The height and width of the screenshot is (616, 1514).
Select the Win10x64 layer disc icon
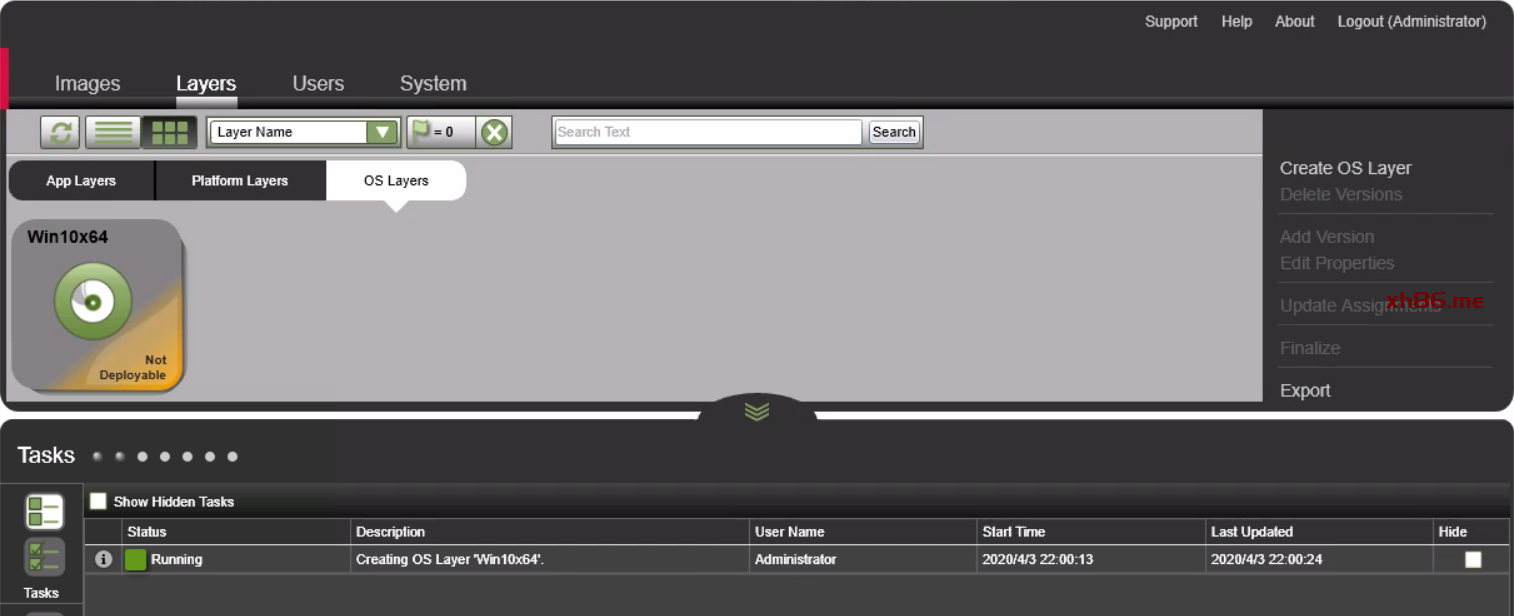coord(93,301)
